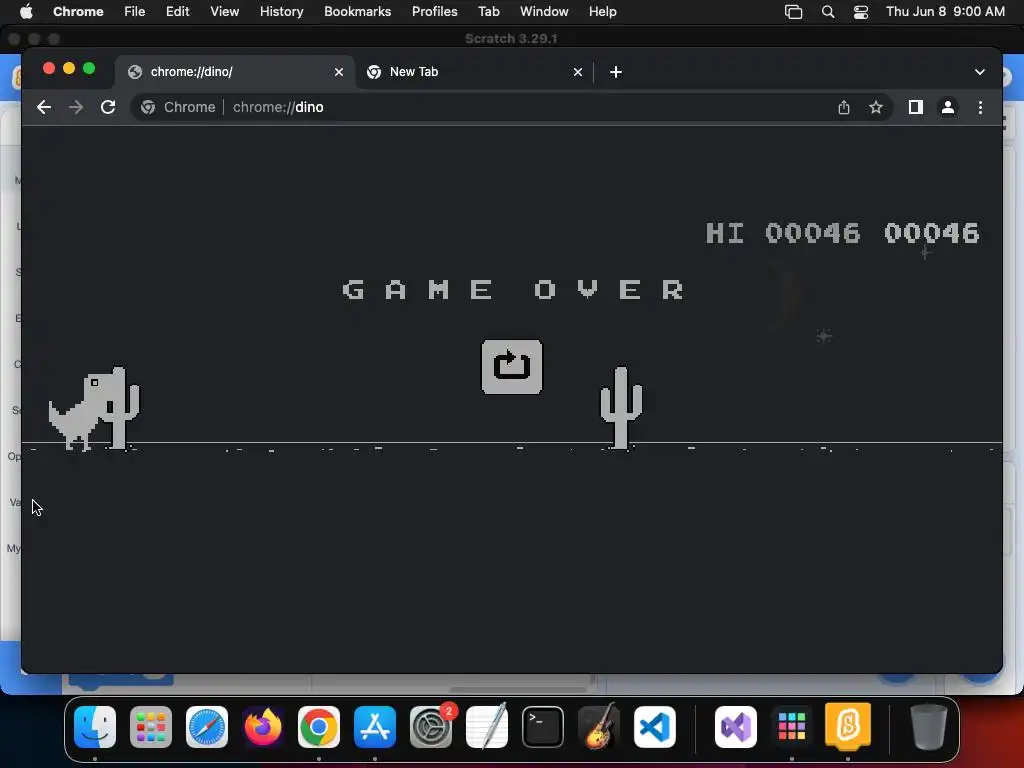This screenshot has height=768, width=1024.
Task: Open Control Center in menu bar
Action: pyautogui.click(x=861, y=12)
